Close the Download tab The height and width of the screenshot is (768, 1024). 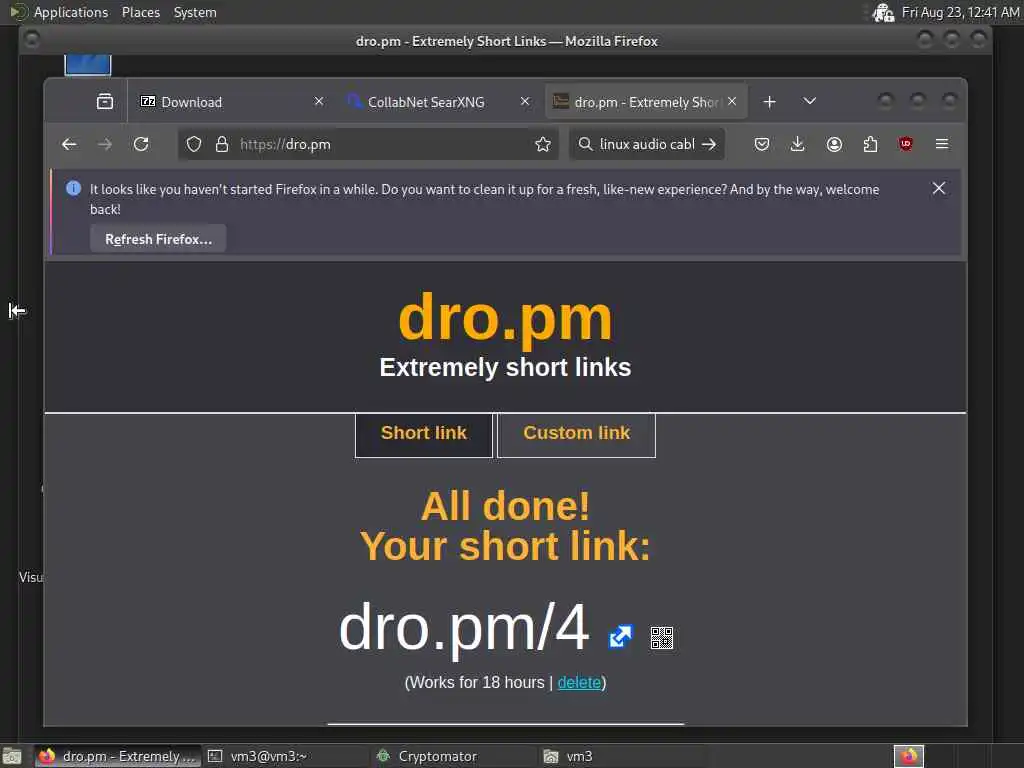319,101
